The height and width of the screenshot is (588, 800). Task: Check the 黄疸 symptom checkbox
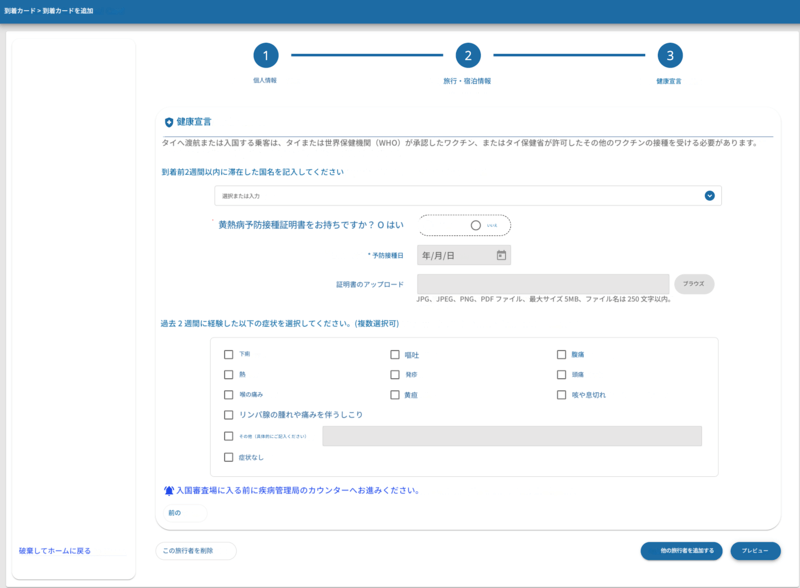[x=395, y=395]
